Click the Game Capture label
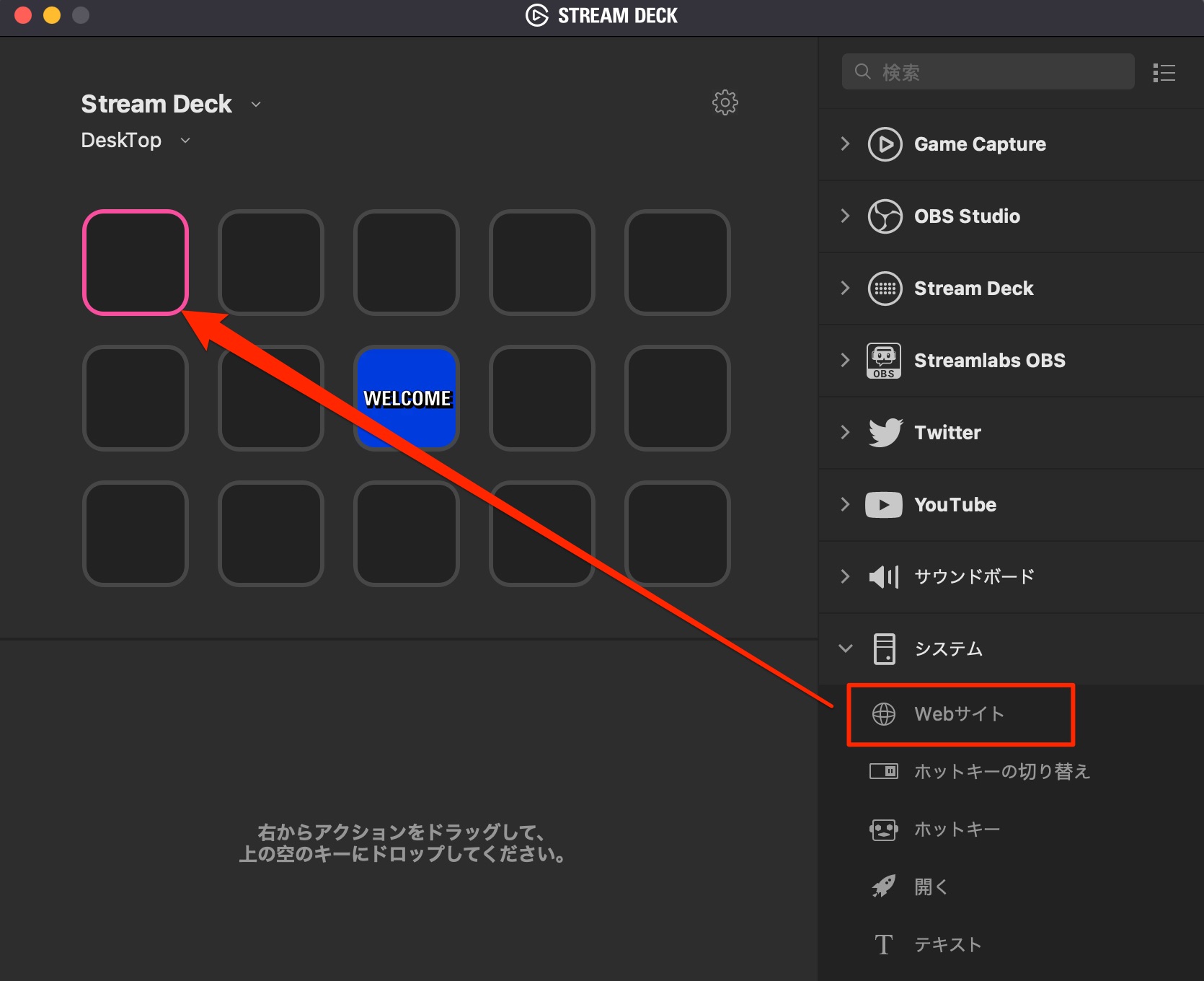 coord(980,144)
